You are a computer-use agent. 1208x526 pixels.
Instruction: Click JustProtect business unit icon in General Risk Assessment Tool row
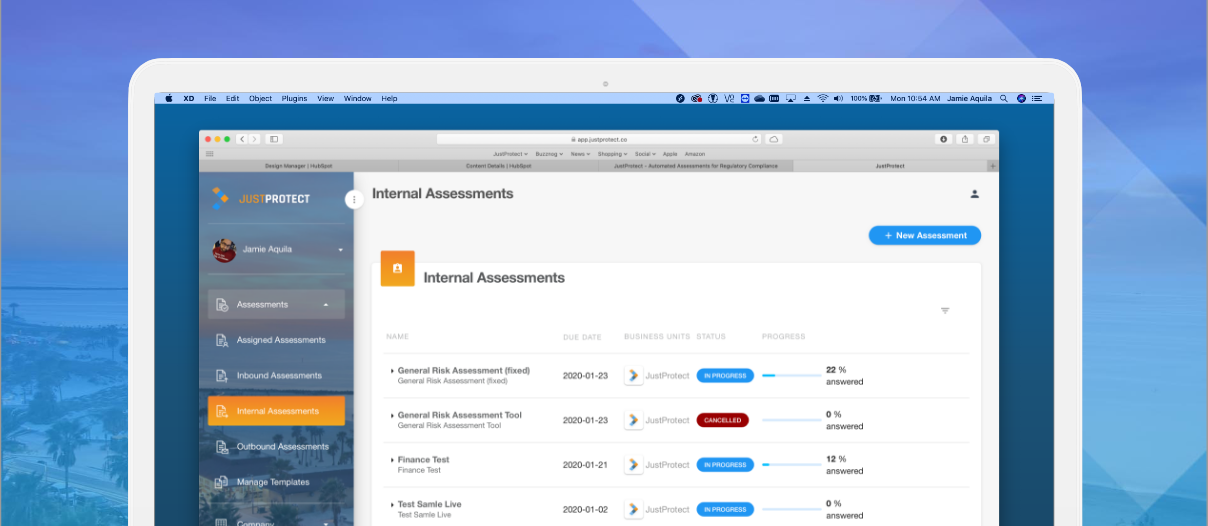tap(634, 420)
